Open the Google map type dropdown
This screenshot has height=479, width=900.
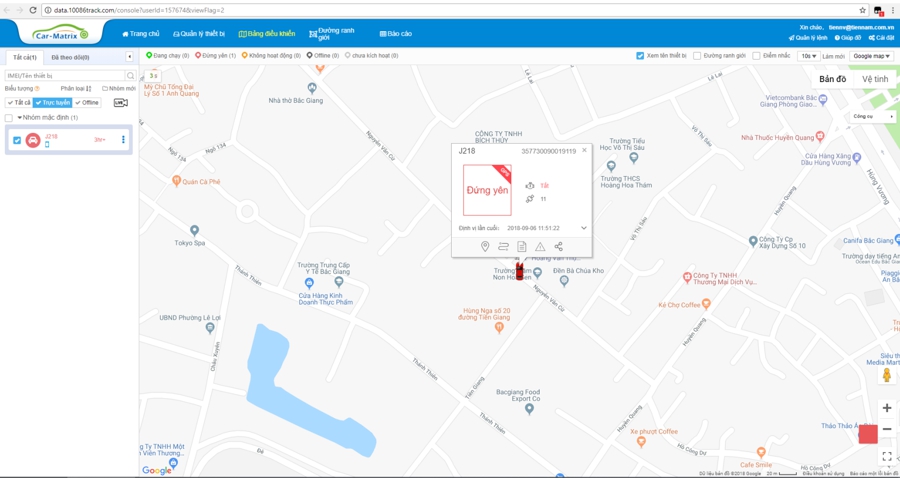871,56
